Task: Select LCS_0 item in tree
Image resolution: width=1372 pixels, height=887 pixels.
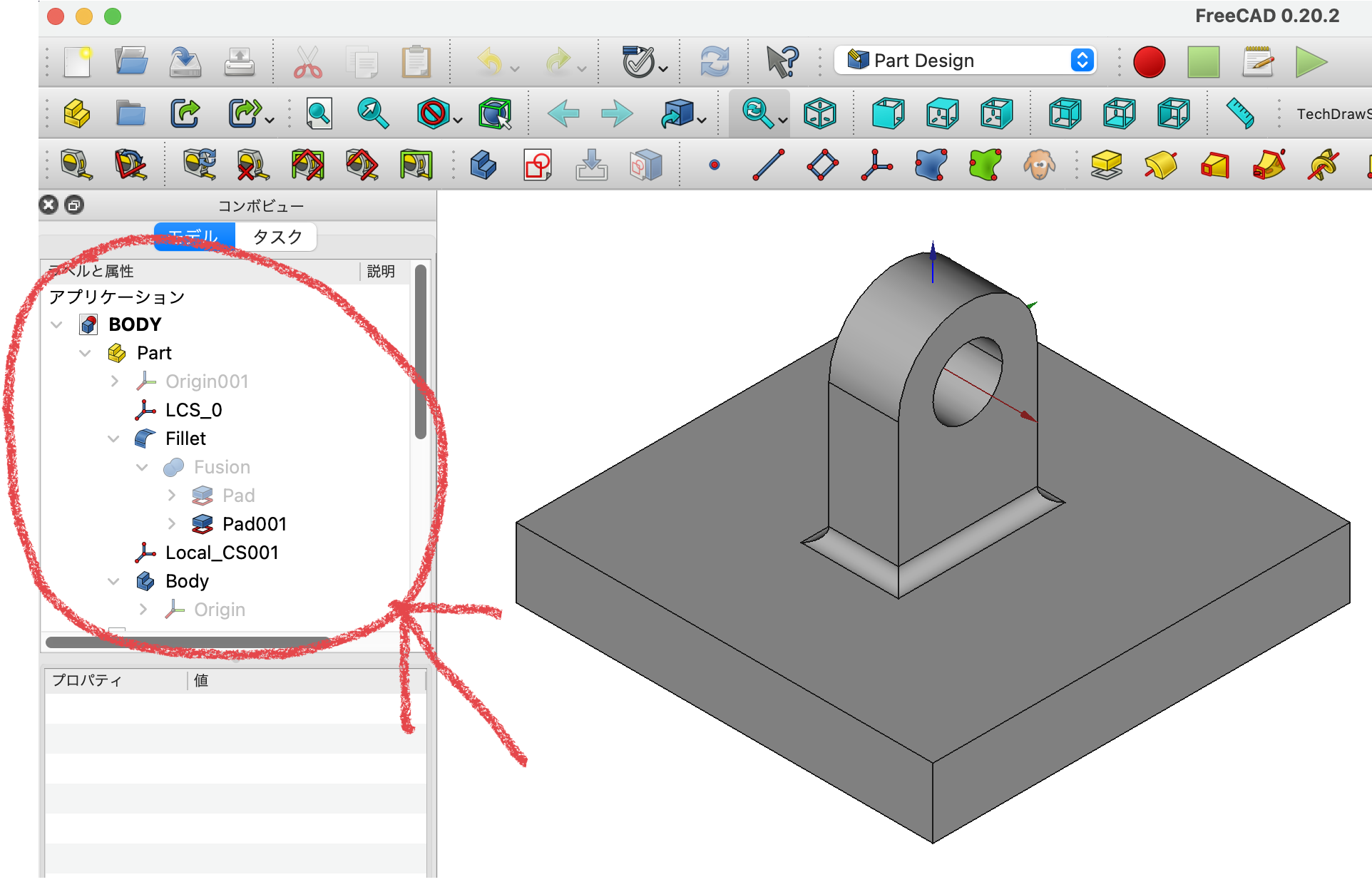Action: pos(193,410)
